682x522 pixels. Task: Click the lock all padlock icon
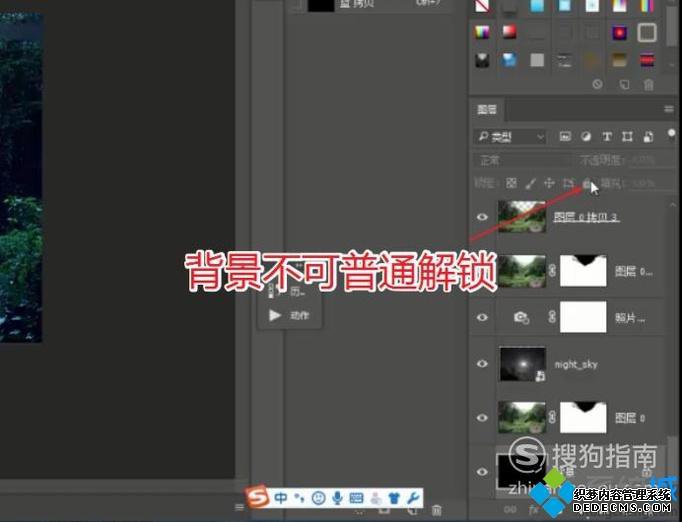point(586,184)
